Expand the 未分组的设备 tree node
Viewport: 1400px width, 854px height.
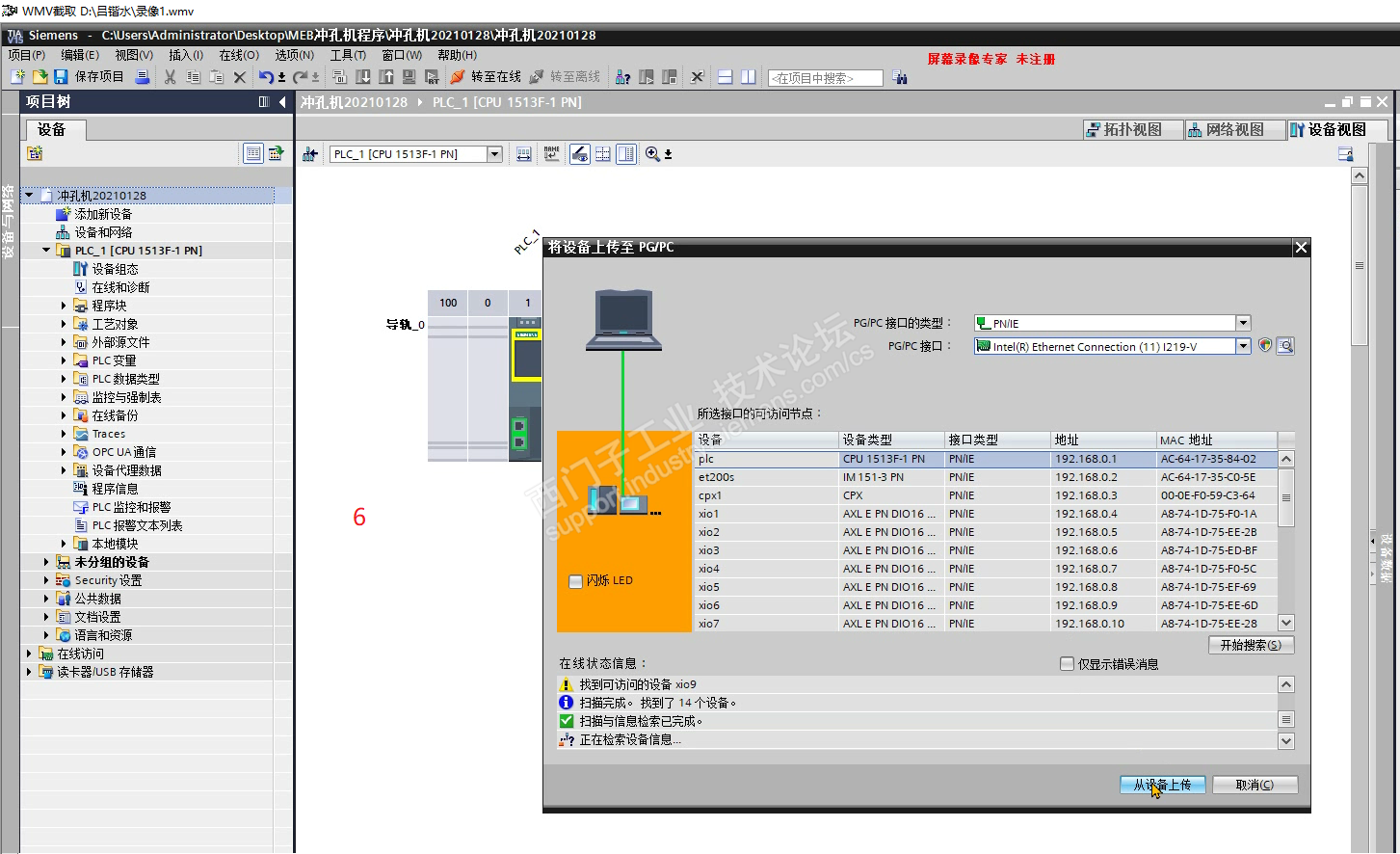click(x=46, y=562)
